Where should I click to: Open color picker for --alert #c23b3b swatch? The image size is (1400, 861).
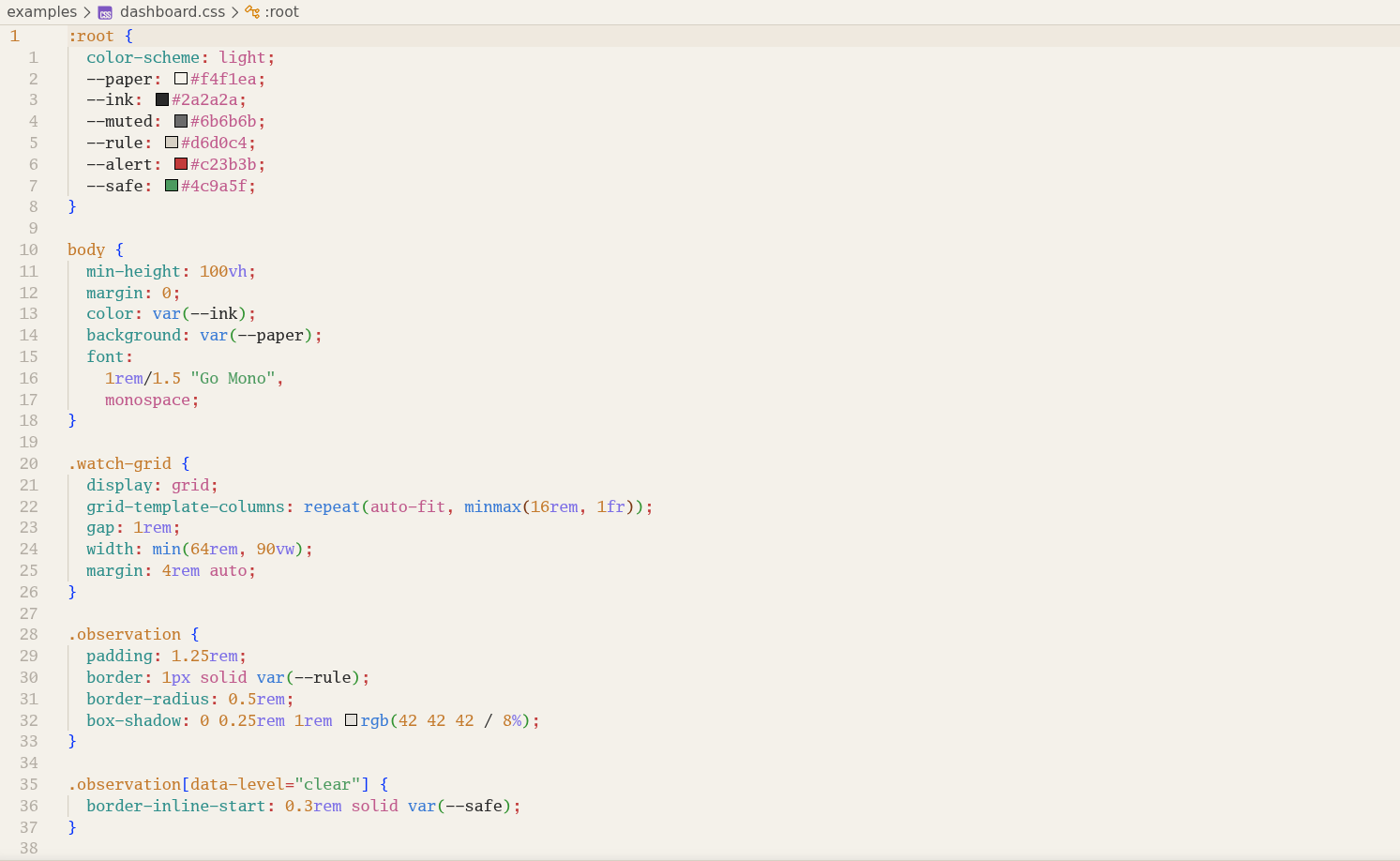click(x=181, y=164)
